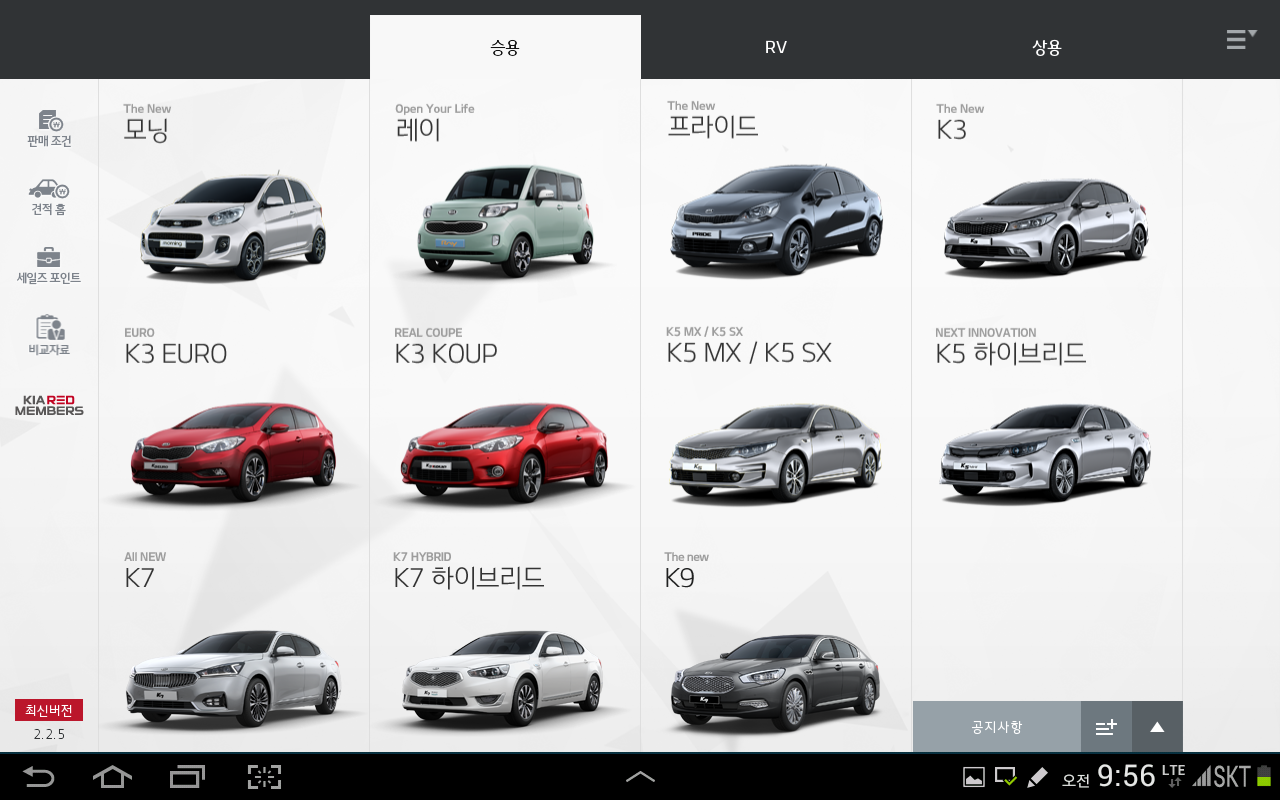Select the silver The New K3 car image
Image resolution: width=1280 pixels, height=800 pixels.
click(1046, 227)
